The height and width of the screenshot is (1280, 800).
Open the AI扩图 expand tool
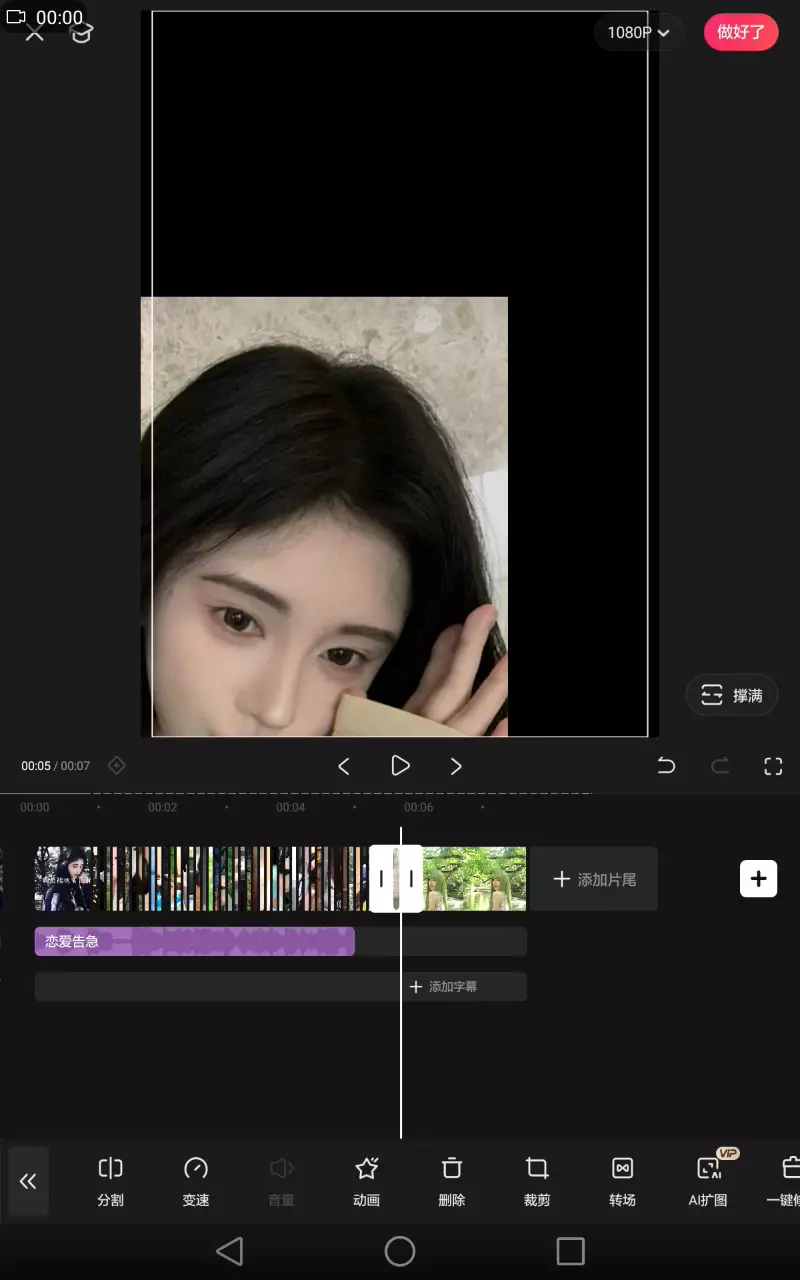pyautogui.click(x=708, y=1181)
